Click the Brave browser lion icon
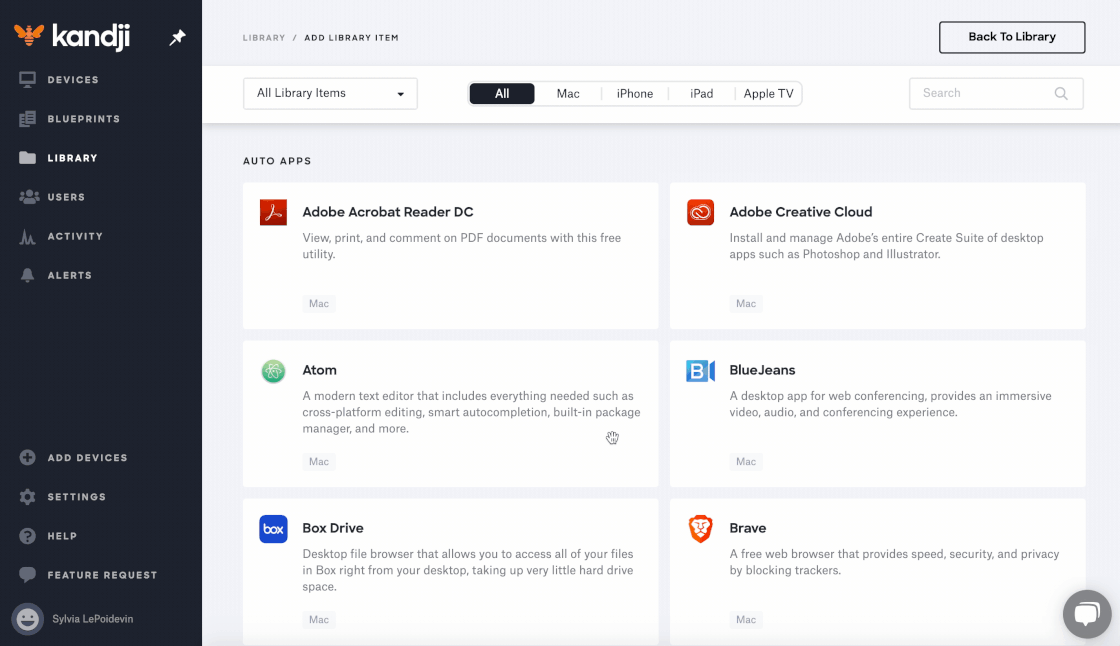 pos(700,528)
